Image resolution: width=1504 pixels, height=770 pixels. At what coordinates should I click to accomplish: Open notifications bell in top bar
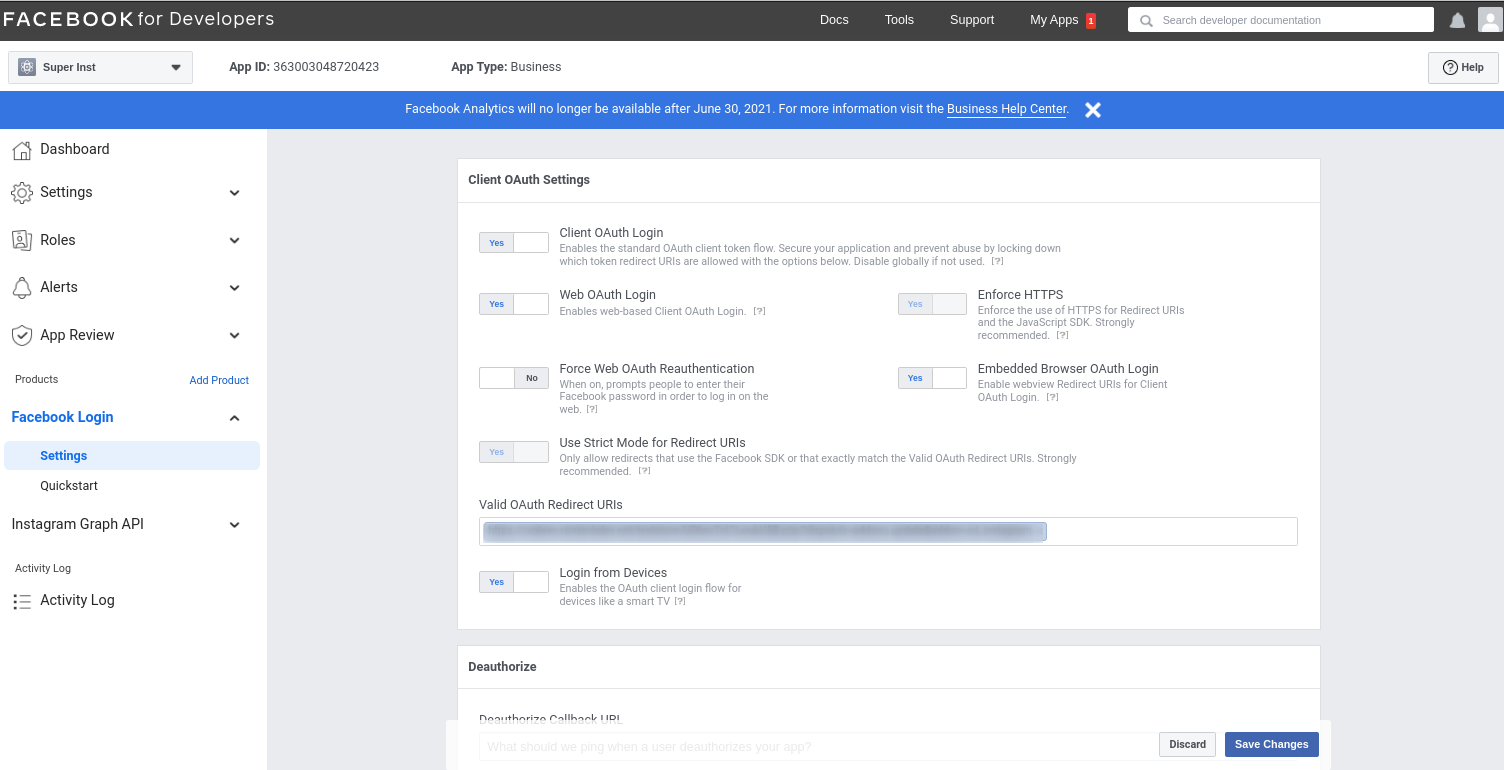[1457, 20]
